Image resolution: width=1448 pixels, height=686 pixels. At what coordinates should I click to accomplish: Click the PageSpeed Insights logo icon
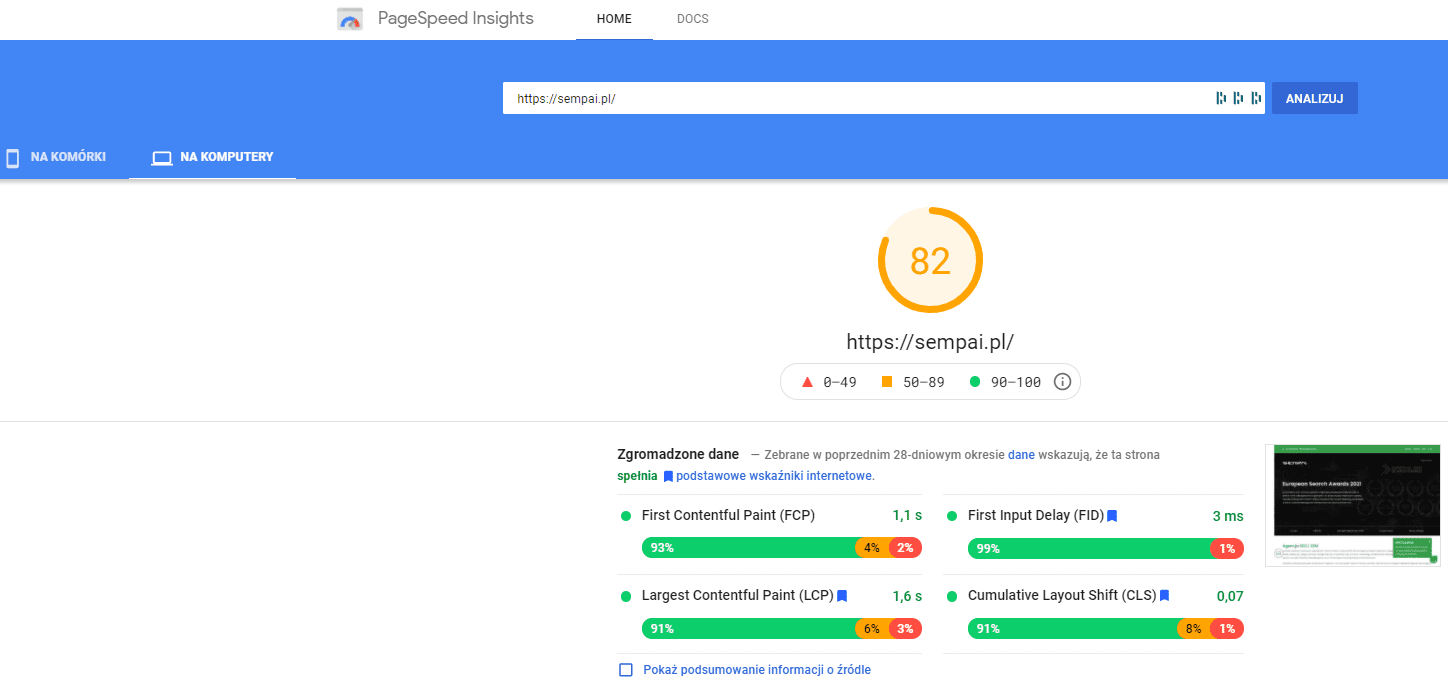pos(349,19)
